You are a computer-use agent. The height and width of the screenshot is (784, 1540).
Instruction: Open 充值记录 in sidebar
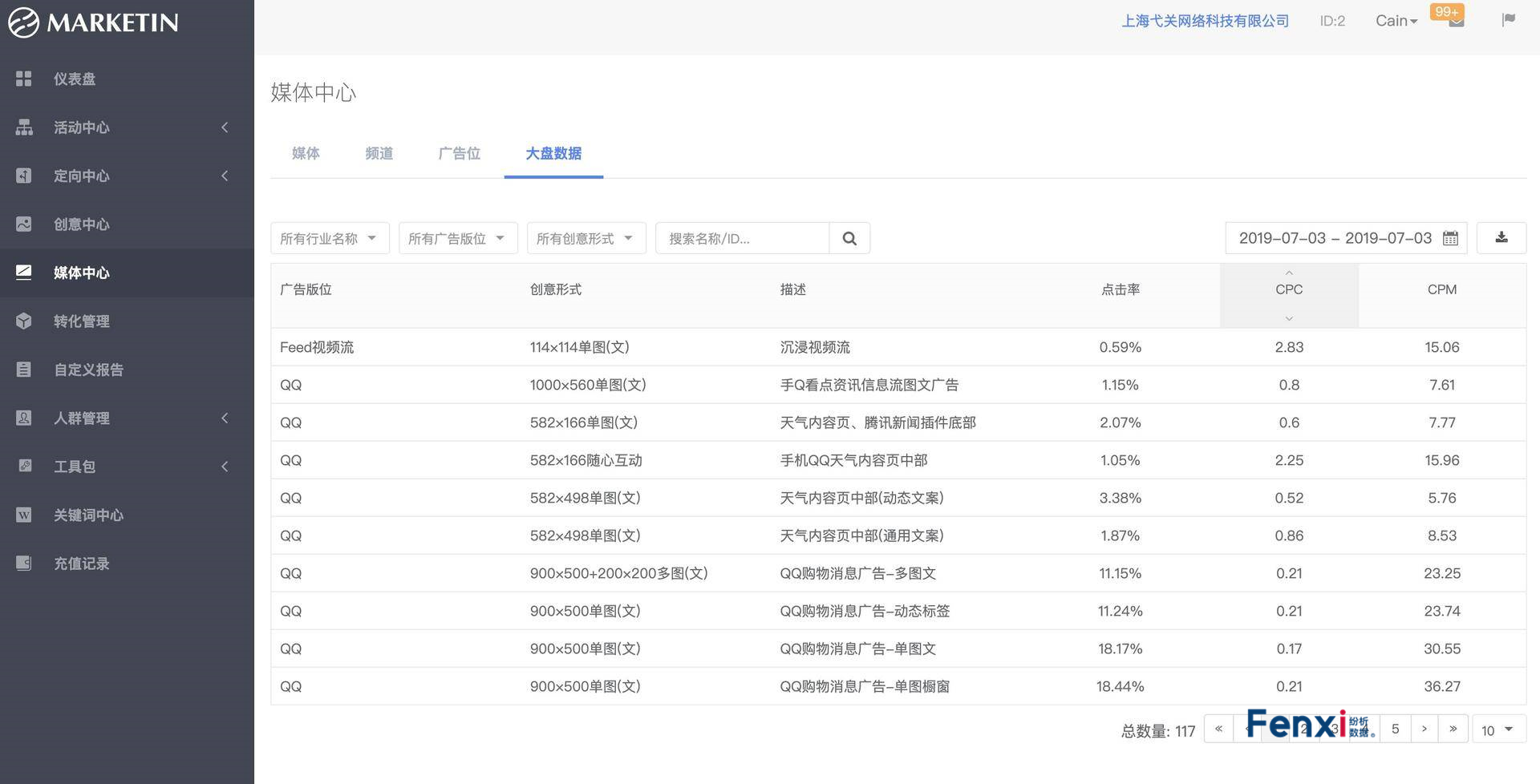(81, 564)
